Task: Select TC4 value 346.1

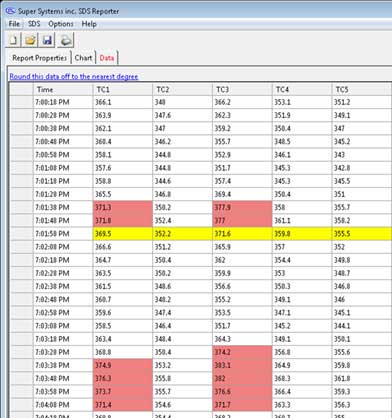Action: click(302, 155)
